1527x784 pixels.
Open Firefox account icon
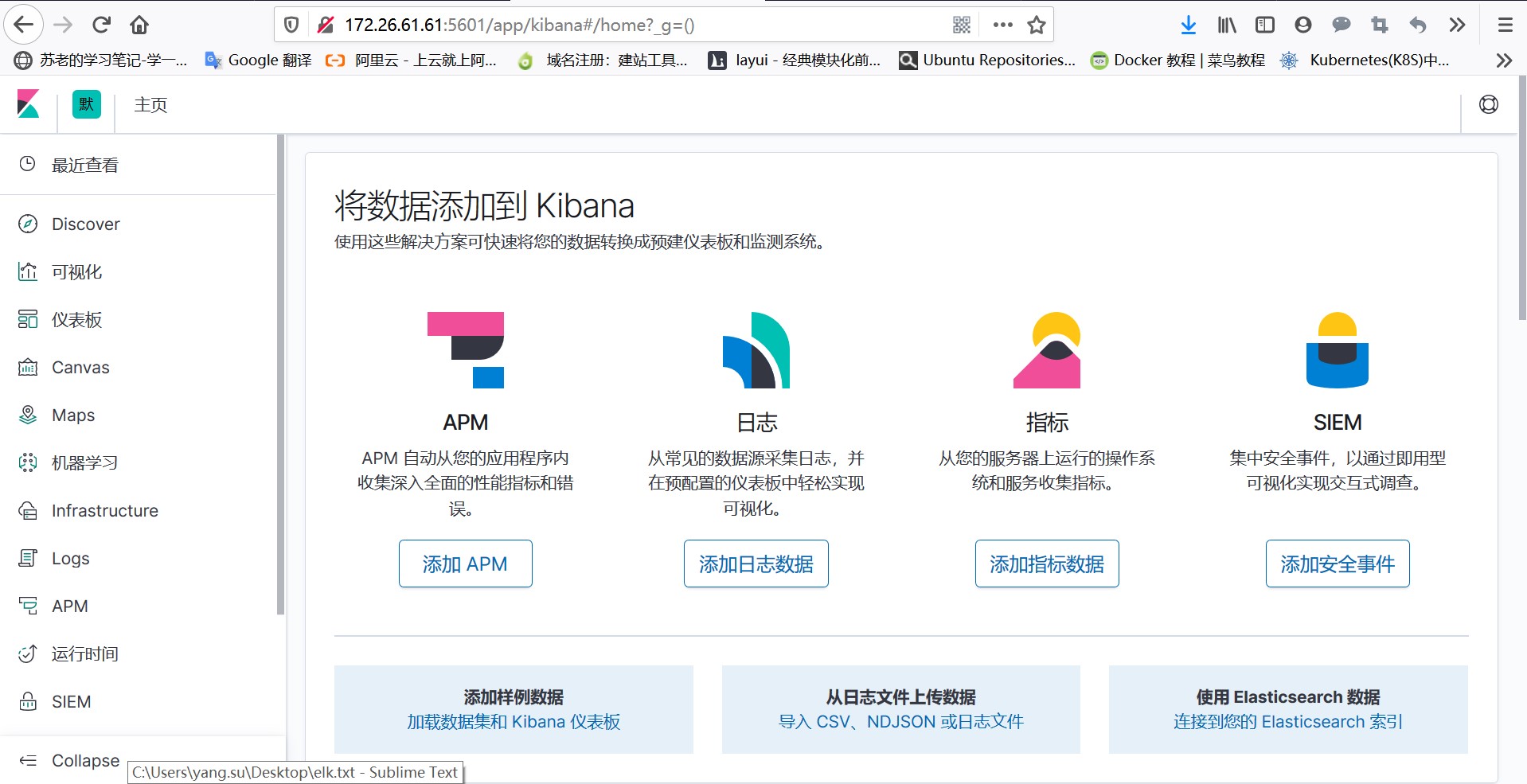pyautogui.click(x=1302, y=25)
